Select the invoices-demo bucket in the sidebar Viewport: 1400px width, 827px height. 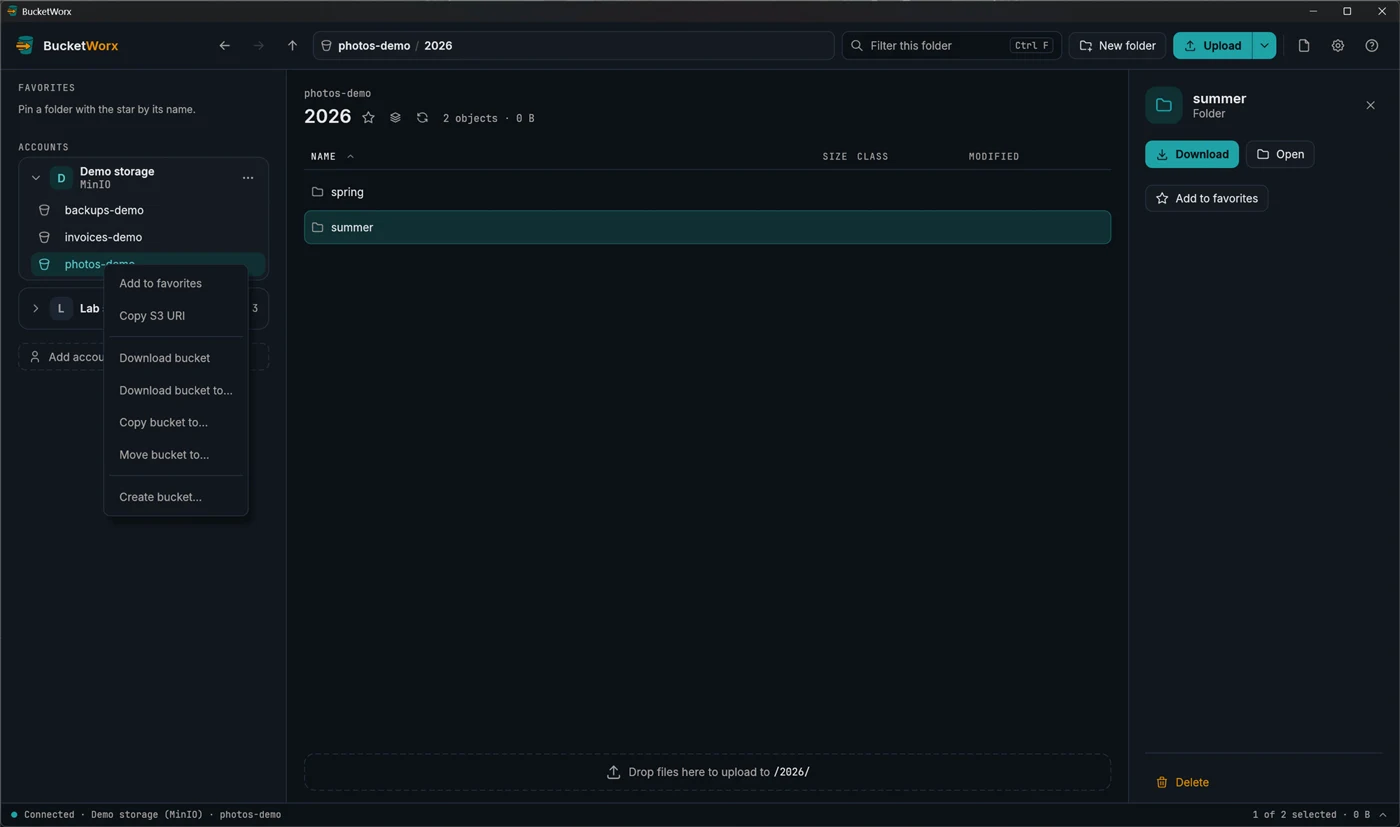[x=148, y=237]
